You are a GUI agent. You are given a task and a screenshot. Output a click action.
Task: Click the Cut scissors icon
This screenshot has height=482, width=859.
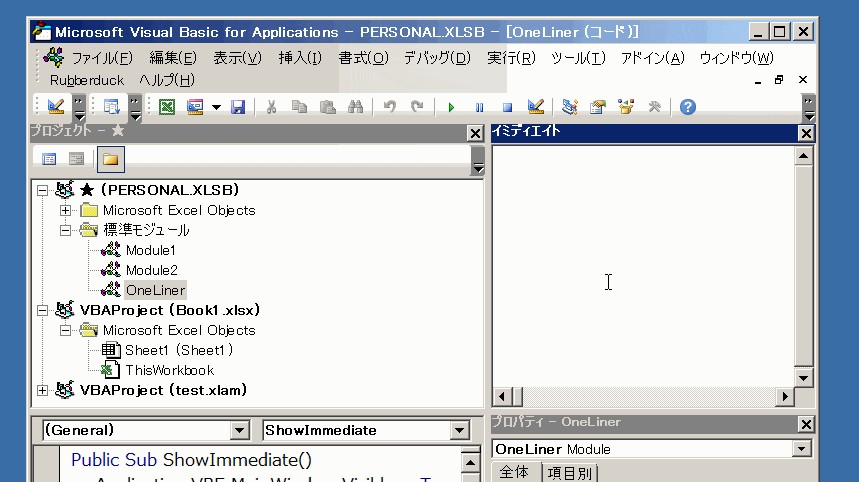pos(271,106)
